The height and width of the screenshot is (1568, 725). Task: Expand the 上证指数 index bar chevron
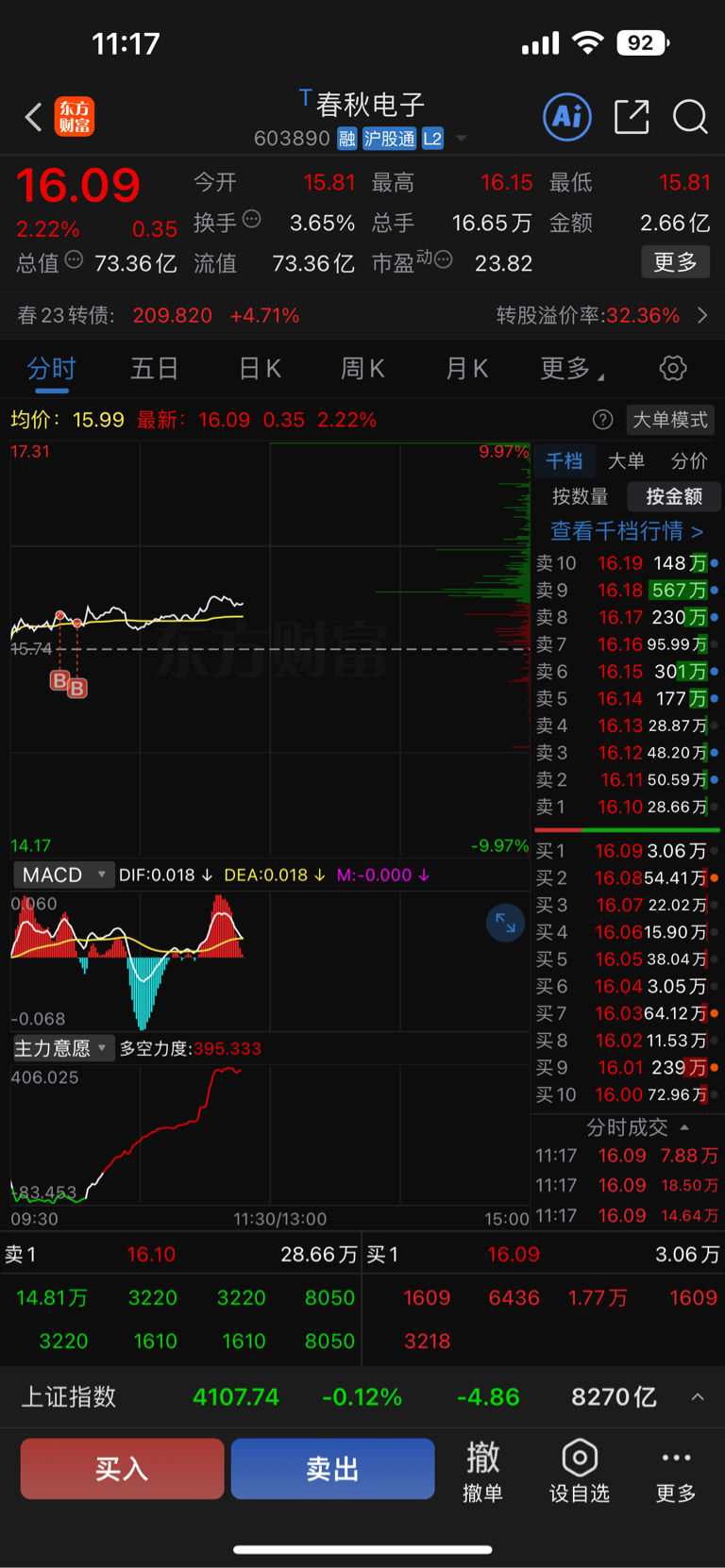point(698,1397)
